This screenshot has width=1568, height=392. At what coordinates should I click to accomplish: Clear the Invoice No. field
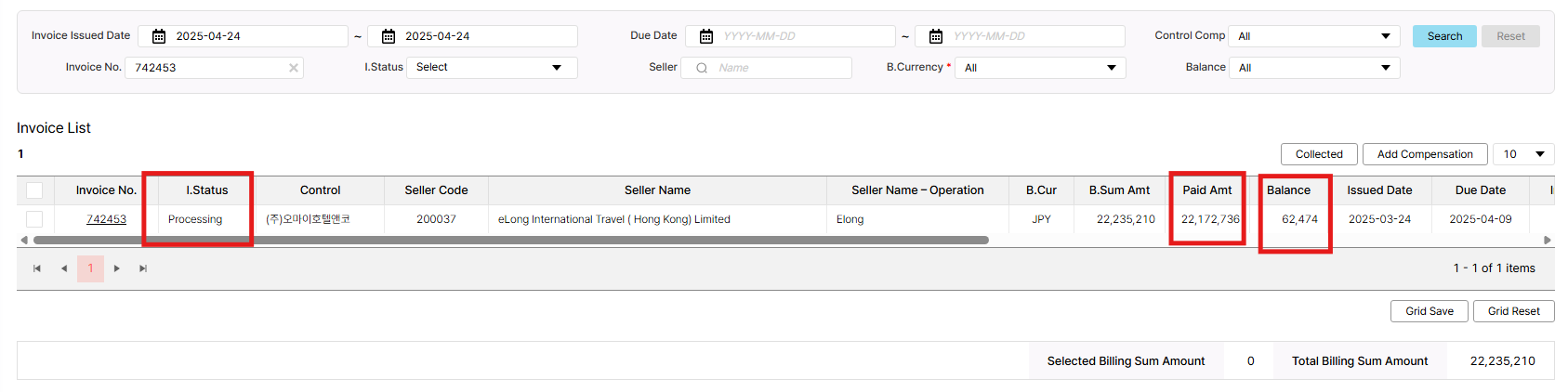point(294,68)
